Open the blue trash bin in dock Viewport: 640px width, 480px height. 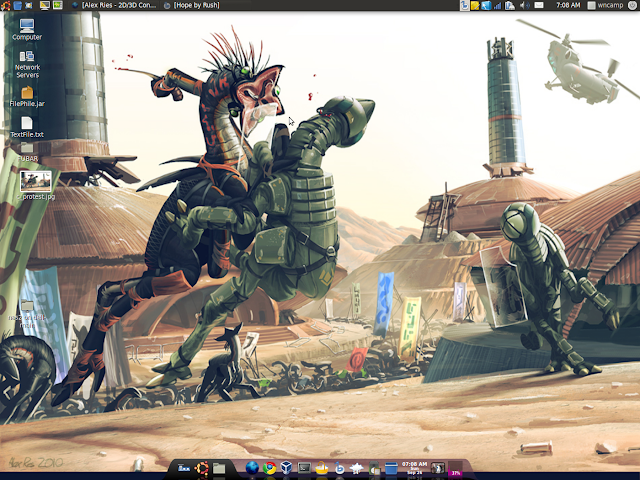pyautogui.click(x=391, y=468)
